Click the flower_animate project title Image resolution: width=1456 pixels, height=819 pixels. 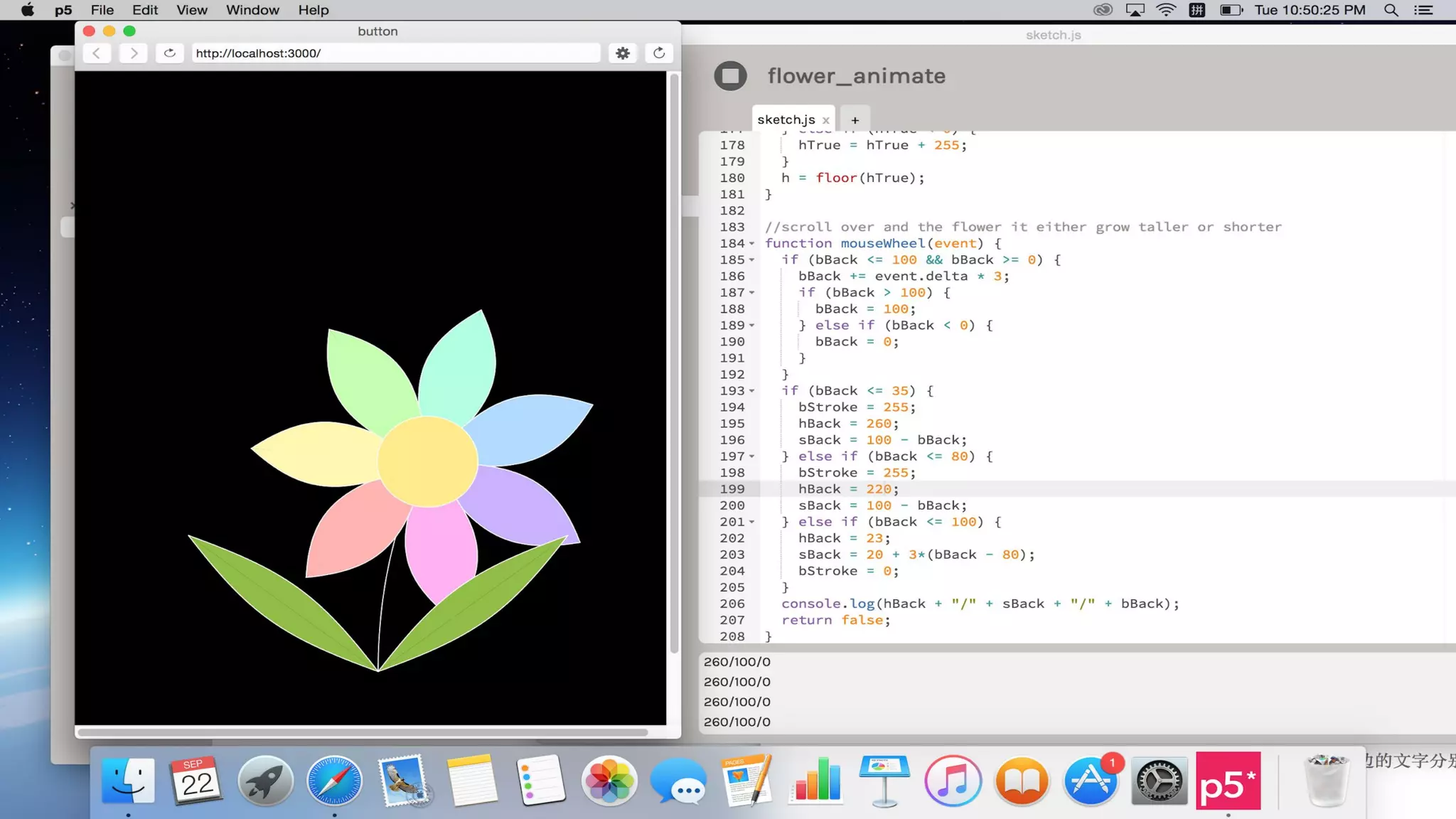pos(856,76)
